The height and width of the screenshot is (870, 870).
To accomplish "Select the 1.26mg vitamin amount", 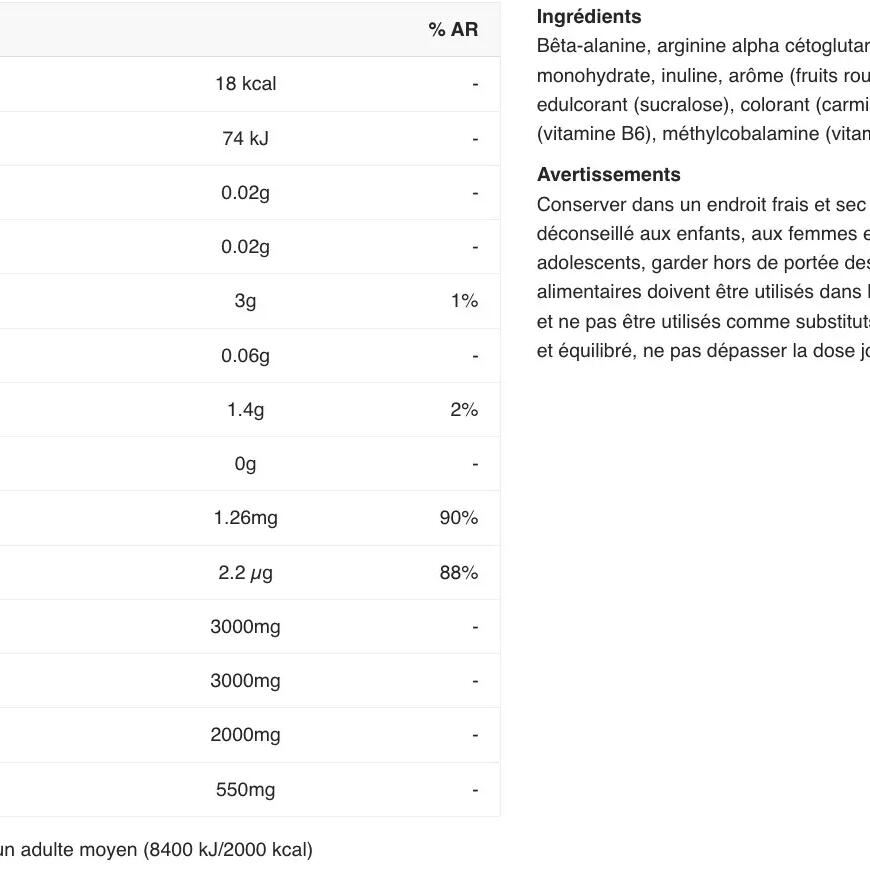I will [x=245, y=518].
